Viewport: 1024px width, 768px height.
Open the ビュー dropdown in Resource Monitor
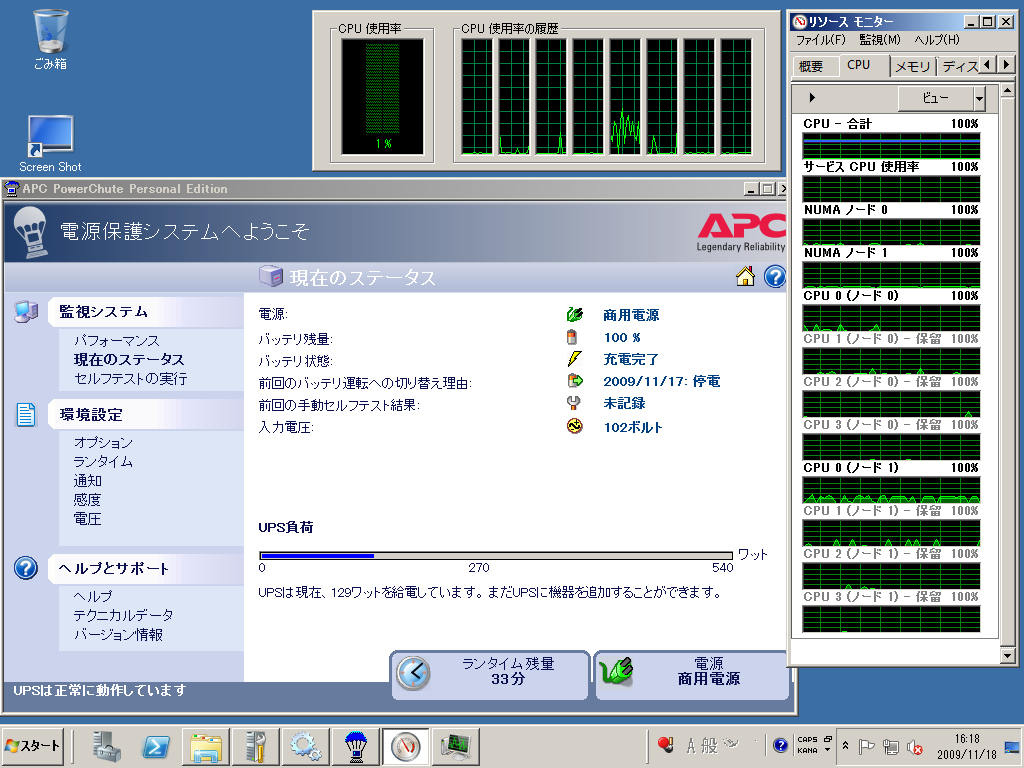938,97
